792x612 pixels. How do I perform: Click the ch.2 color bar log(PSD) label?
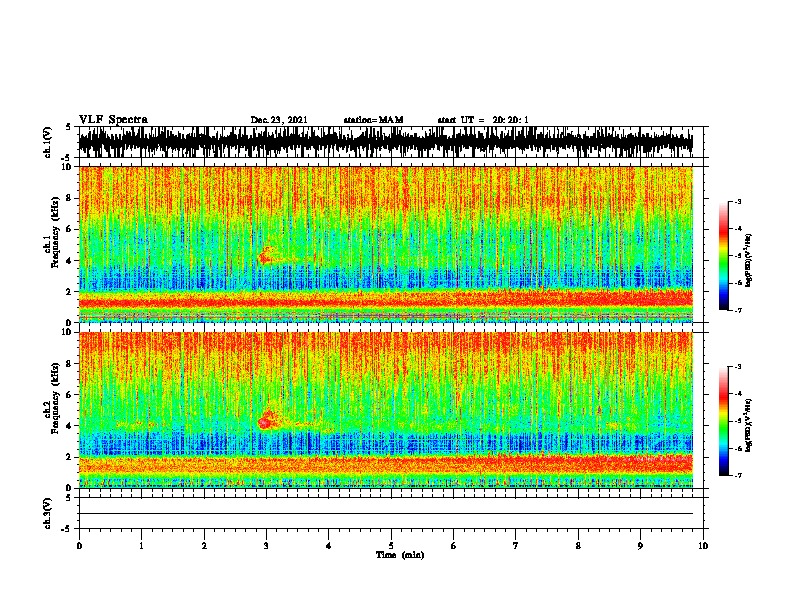748,426
